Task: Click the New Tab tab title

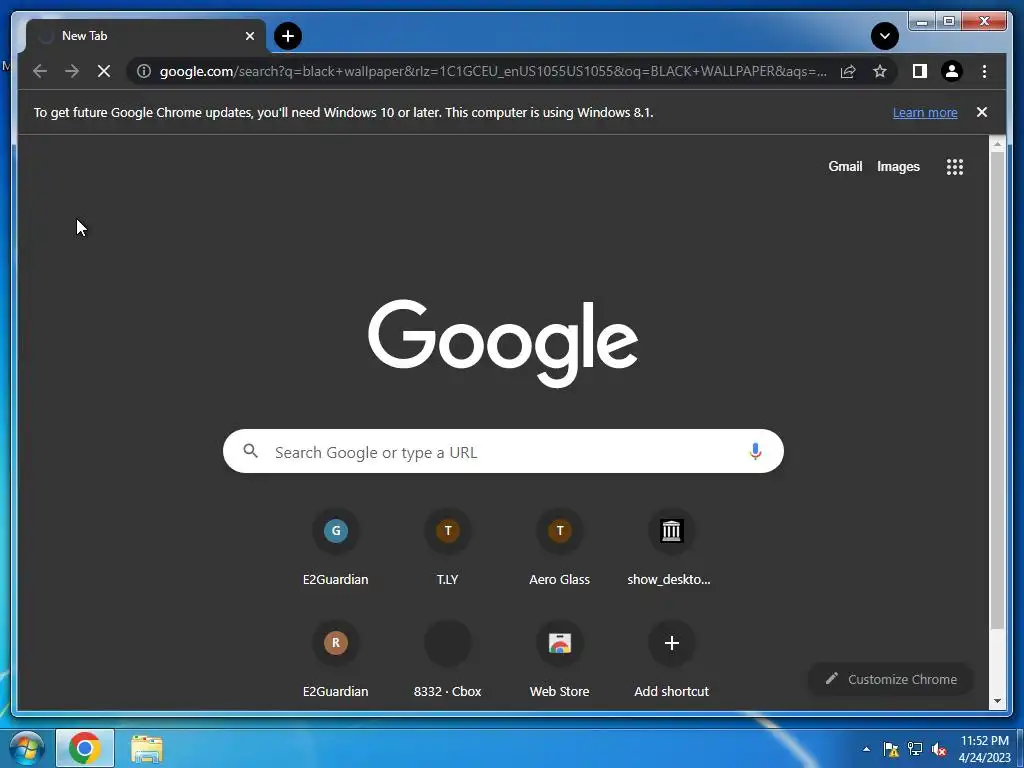Action: pyautogui.click(x=84, y=36)
